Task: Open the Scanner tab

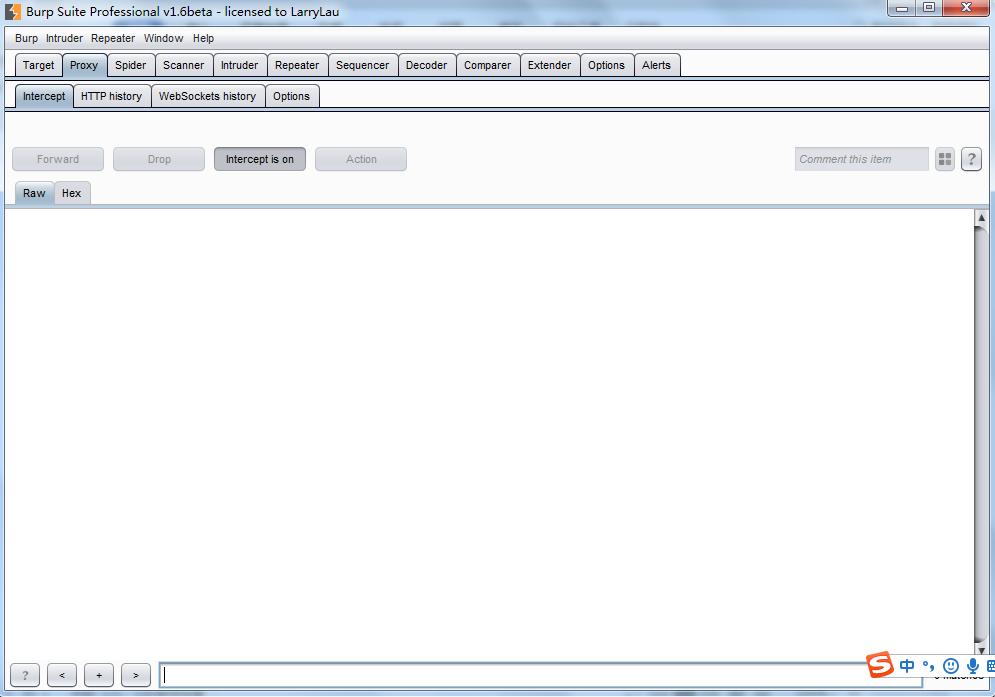Action: click(183, 65)
